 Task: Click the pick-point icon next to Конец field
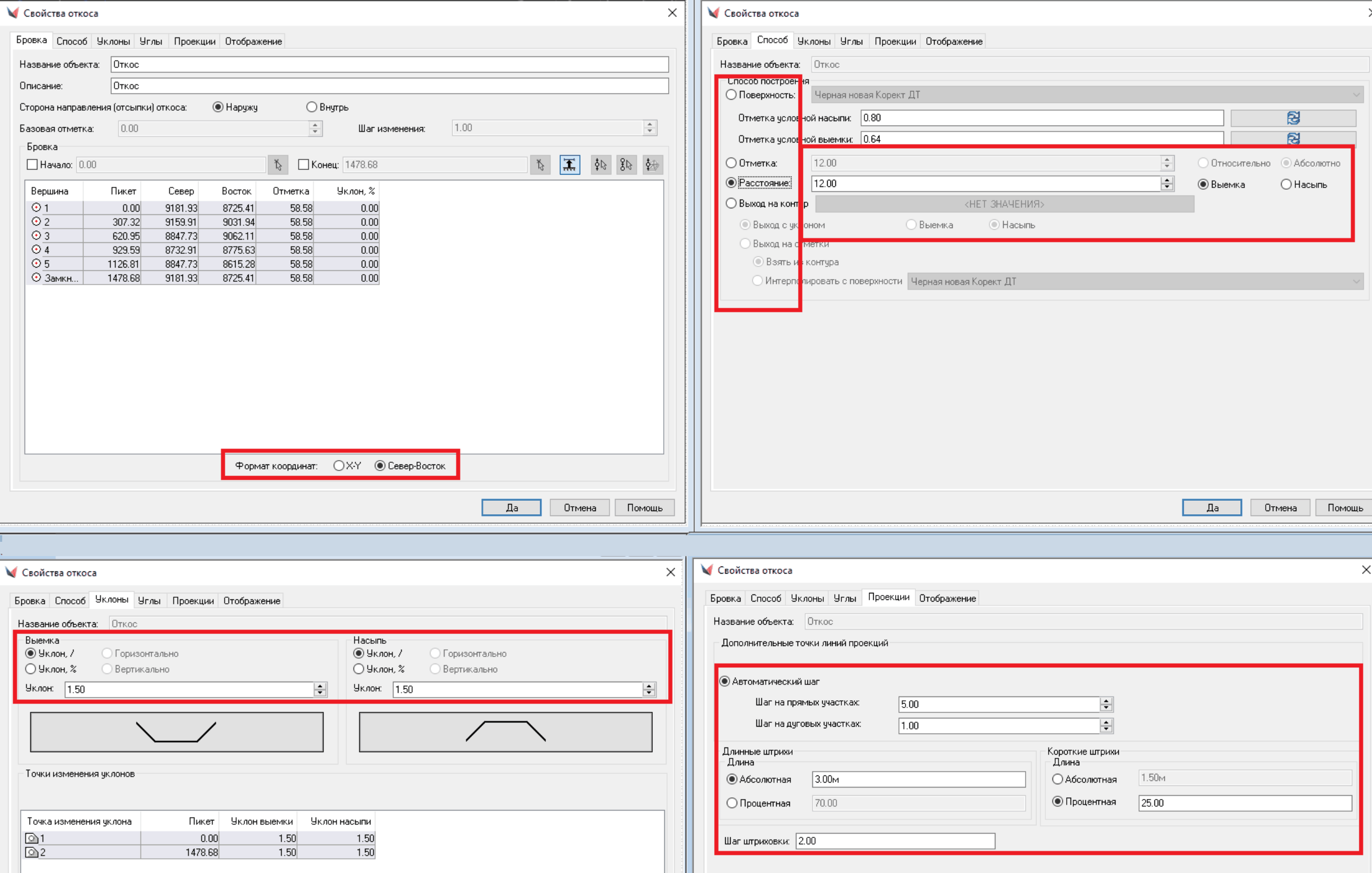coord(539,165)
